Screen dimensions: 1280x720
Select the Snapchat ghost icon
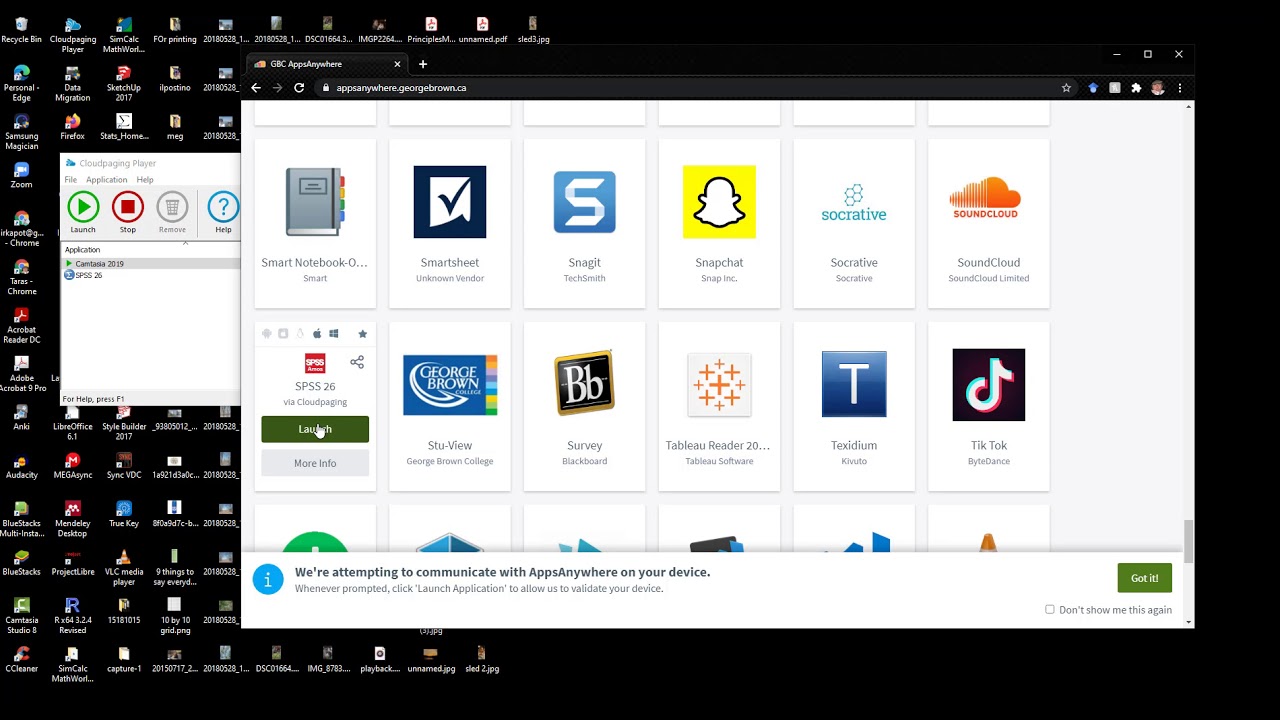click(719, 202)
